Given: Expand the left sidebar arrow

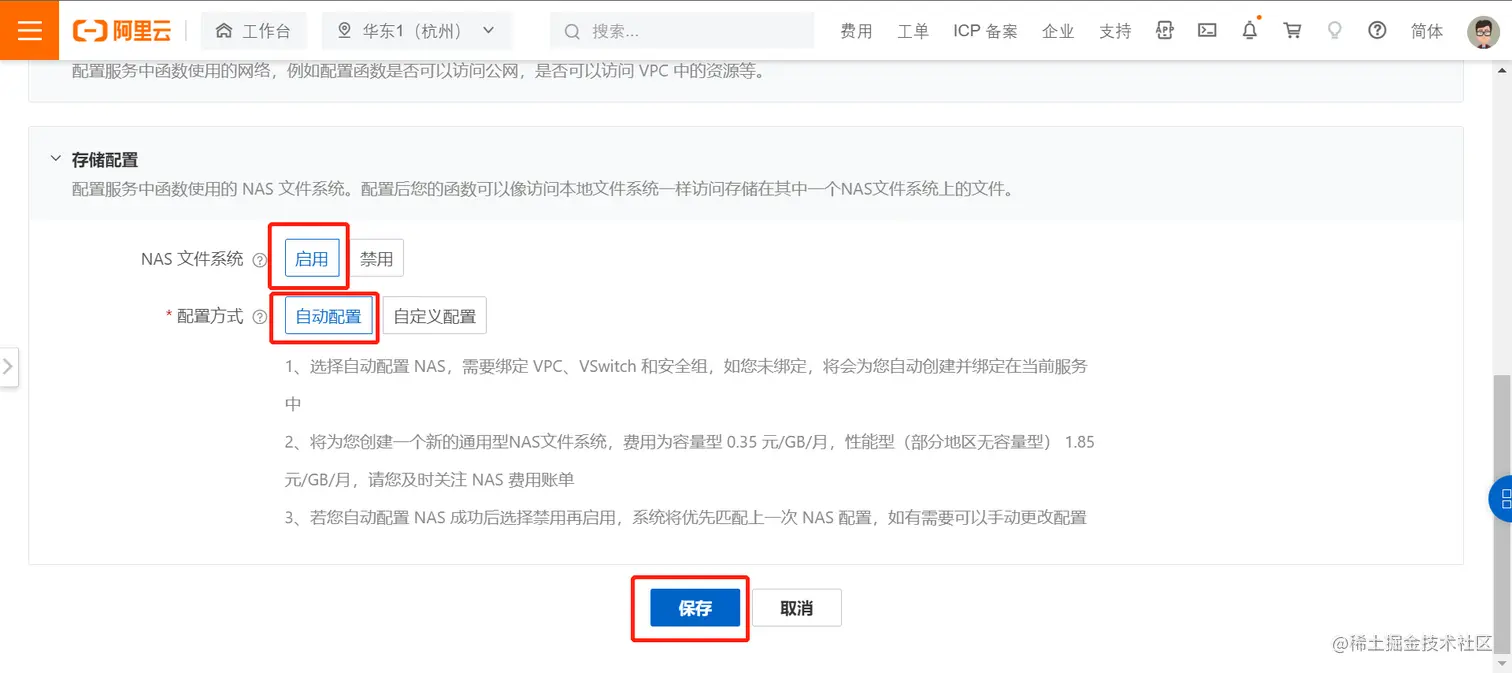Looking at the screenshot, I should click(x=9, y=367).
